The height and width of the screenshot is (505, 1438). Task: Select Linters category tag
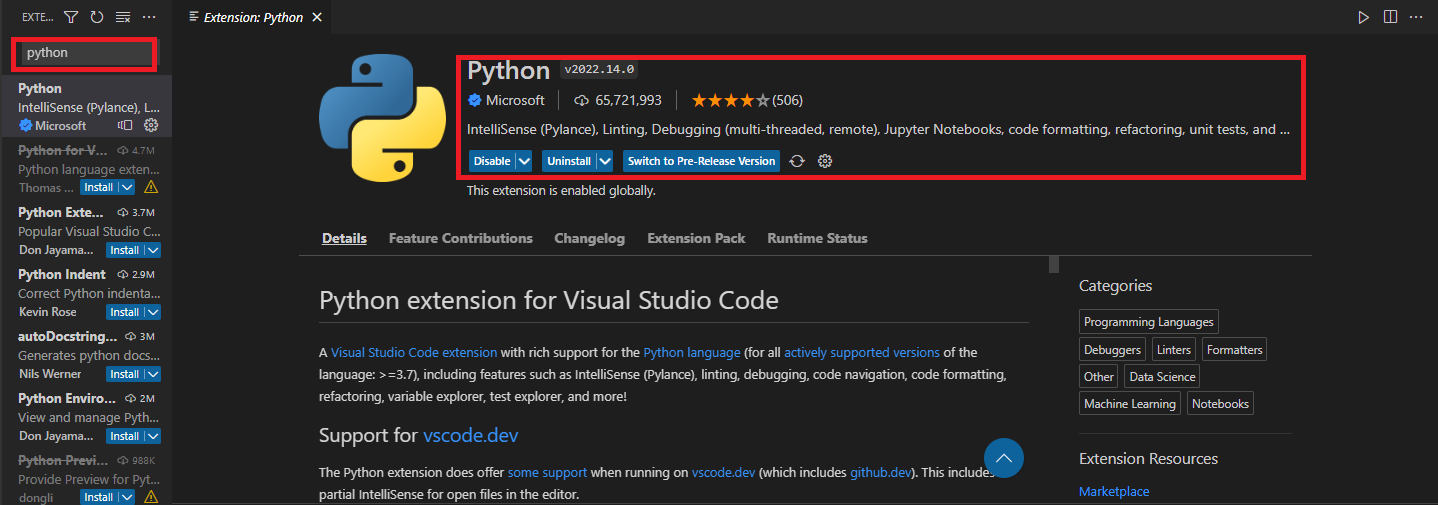click(x=1173, y=349)
